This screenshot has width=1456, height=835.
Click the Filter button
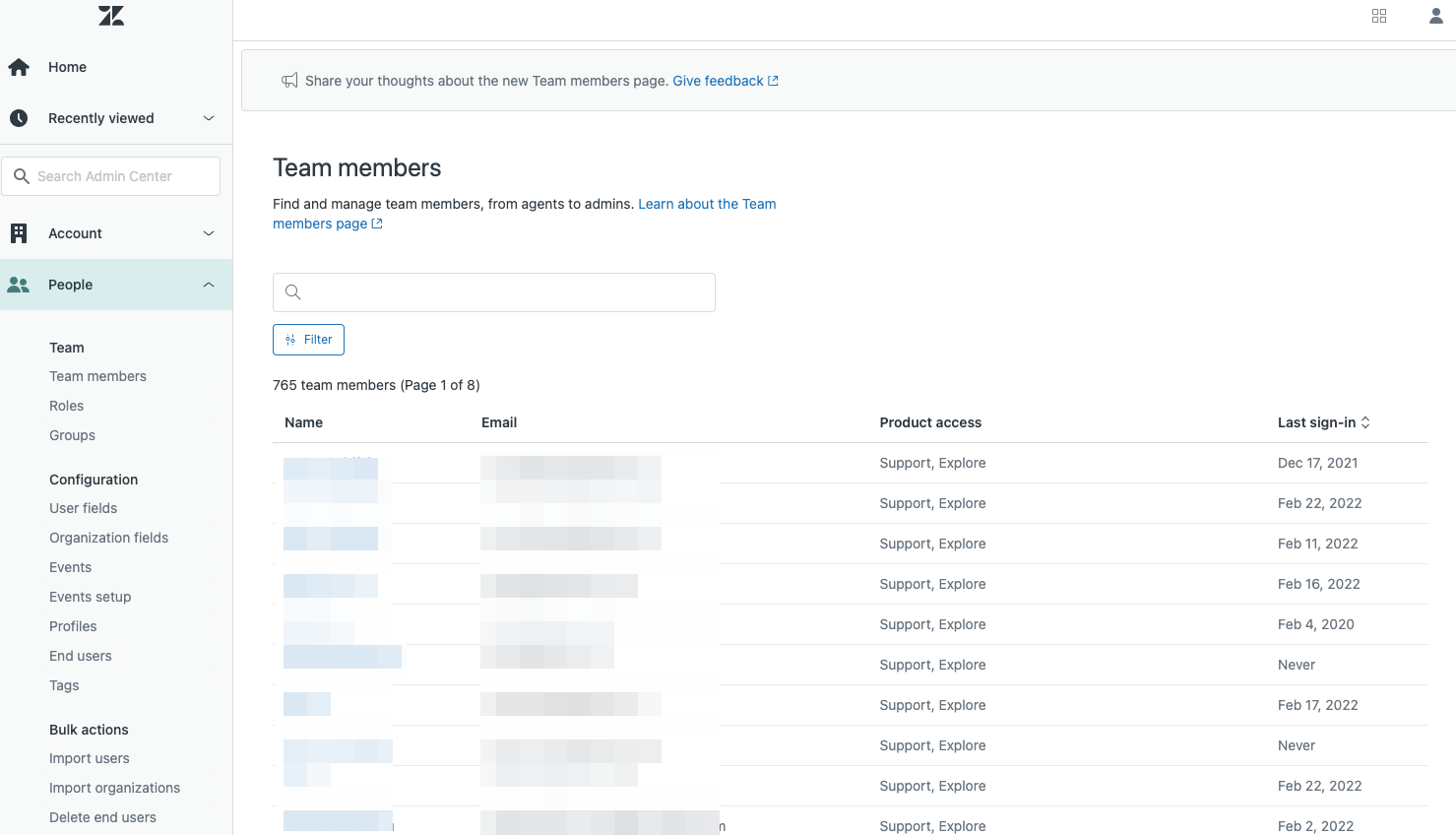click(308, 340)
